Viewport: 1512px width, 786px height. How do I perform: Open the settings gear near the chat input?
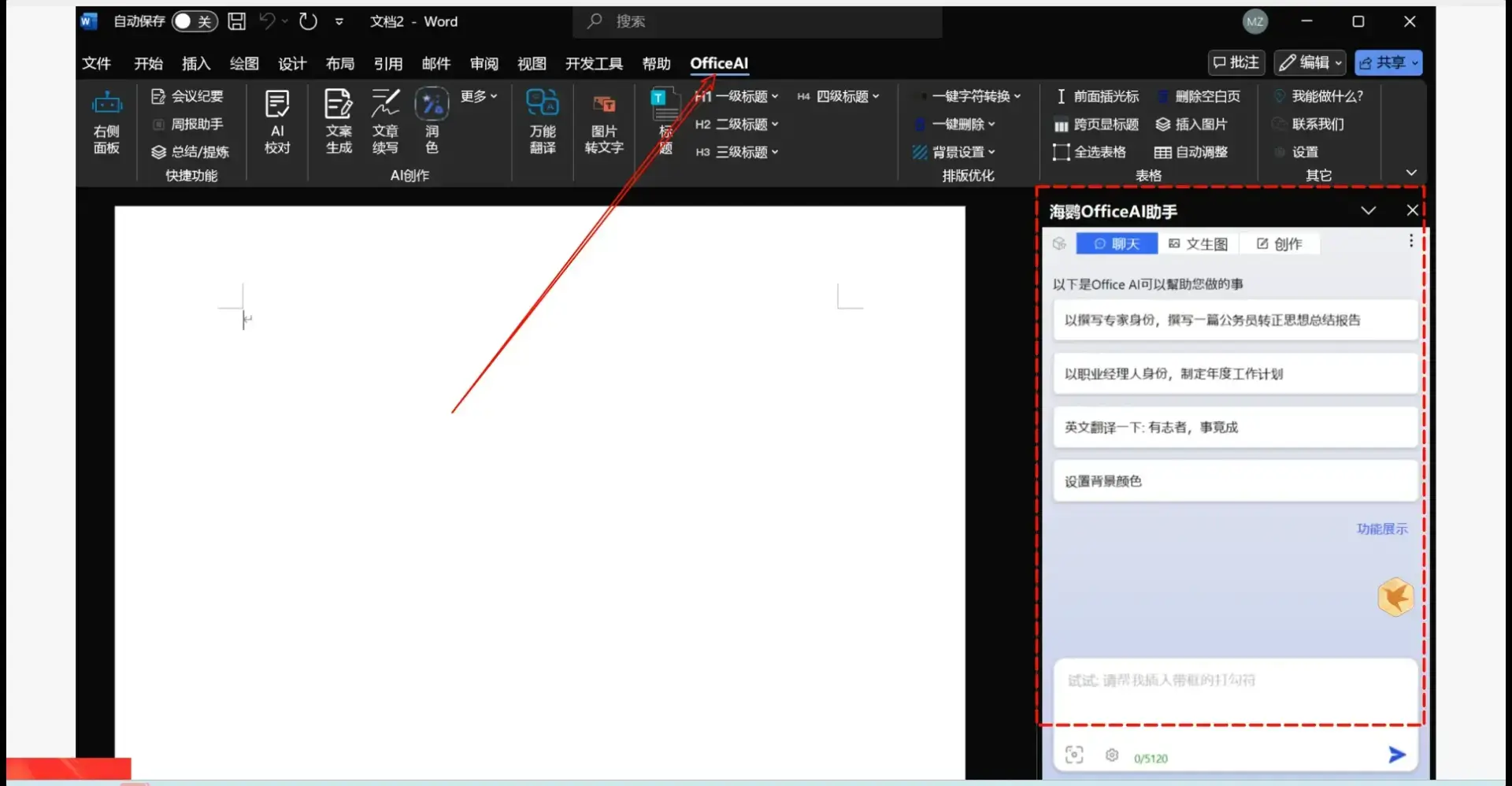tap(1111, 754)
